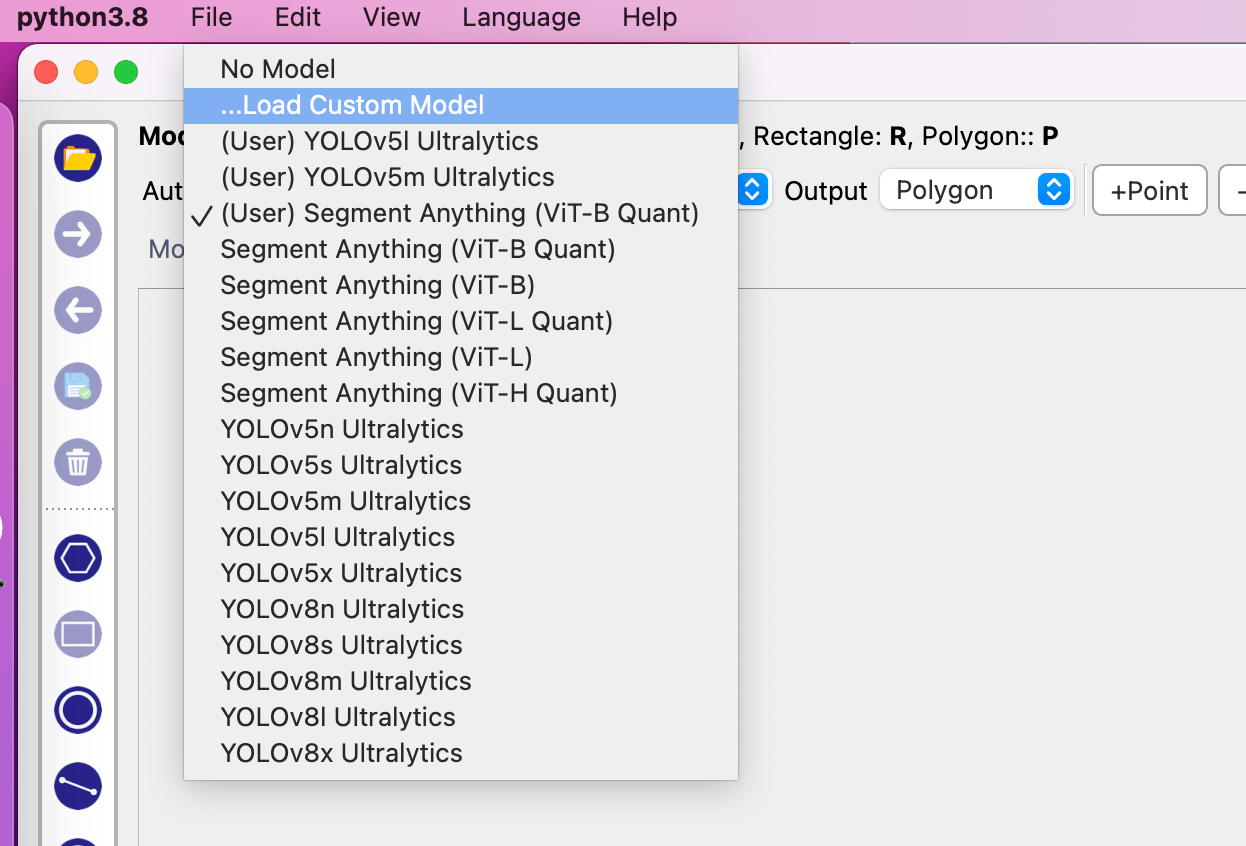Screen dimensions: 1246x846
Task: Choose No Model from the list
Action: coord(461,69)
